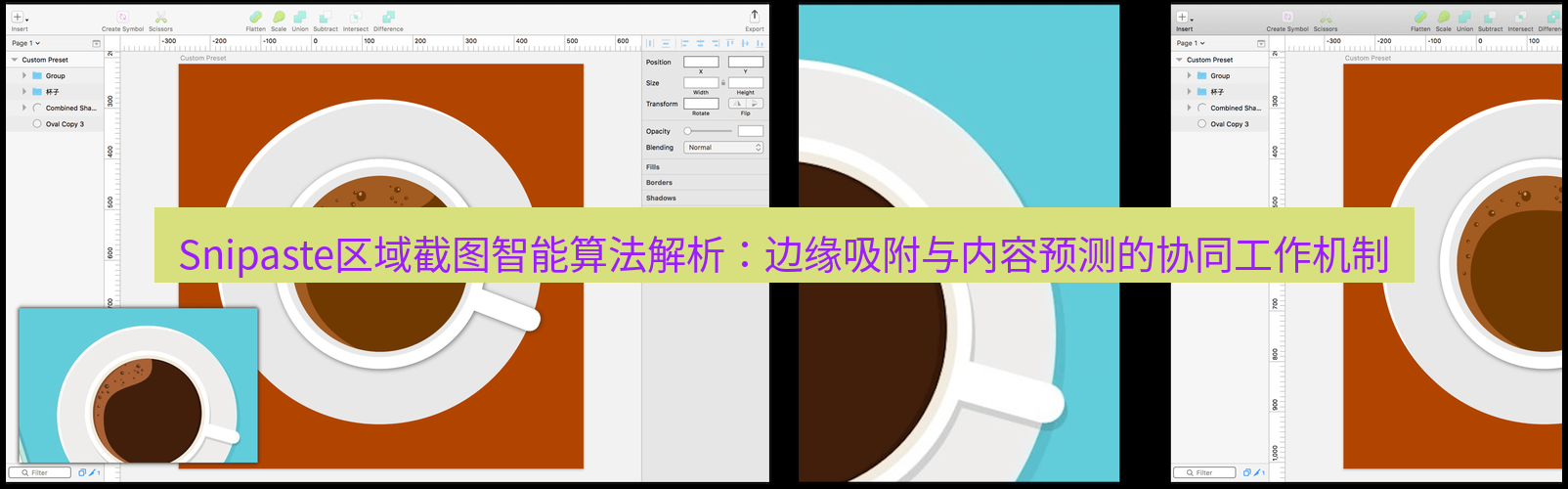Collapse the Custom Preset artboard in the right window
The image size is (1568, 489).
coord(1180,60)
